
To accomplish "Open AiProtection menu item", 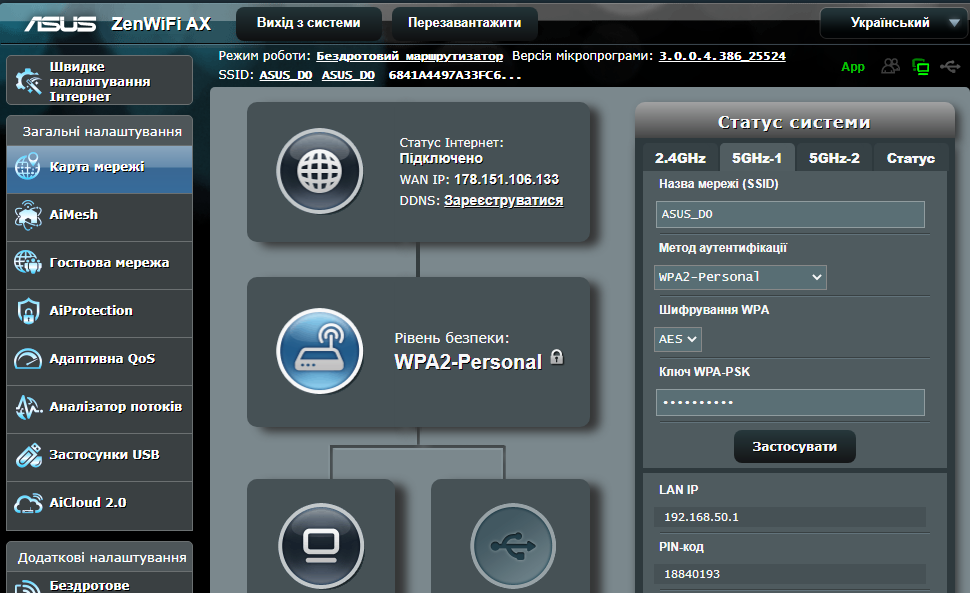I will pyautogui.click(x=100, y=314).
